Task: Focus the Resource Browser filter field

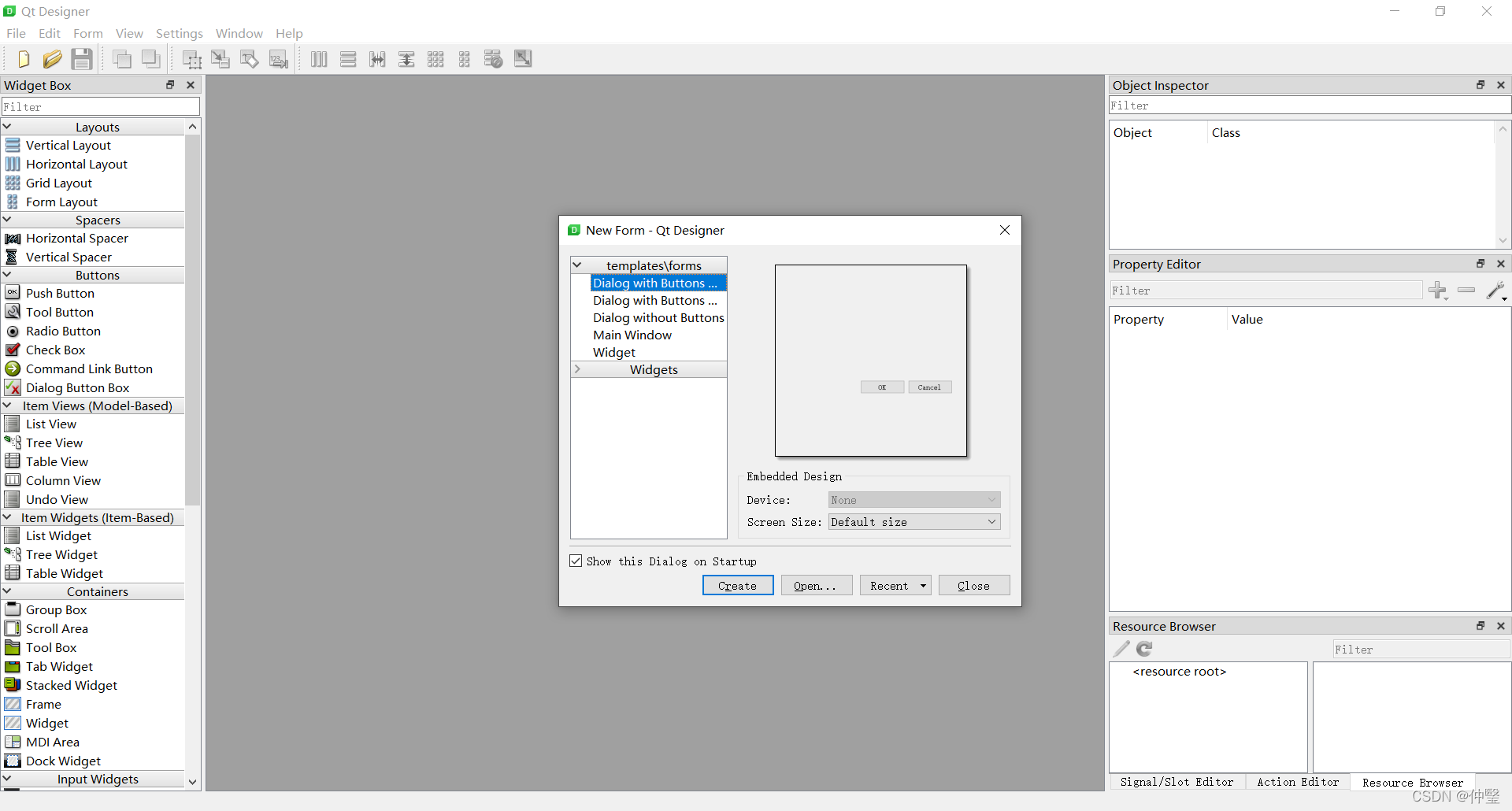Action: point(1421,649)
